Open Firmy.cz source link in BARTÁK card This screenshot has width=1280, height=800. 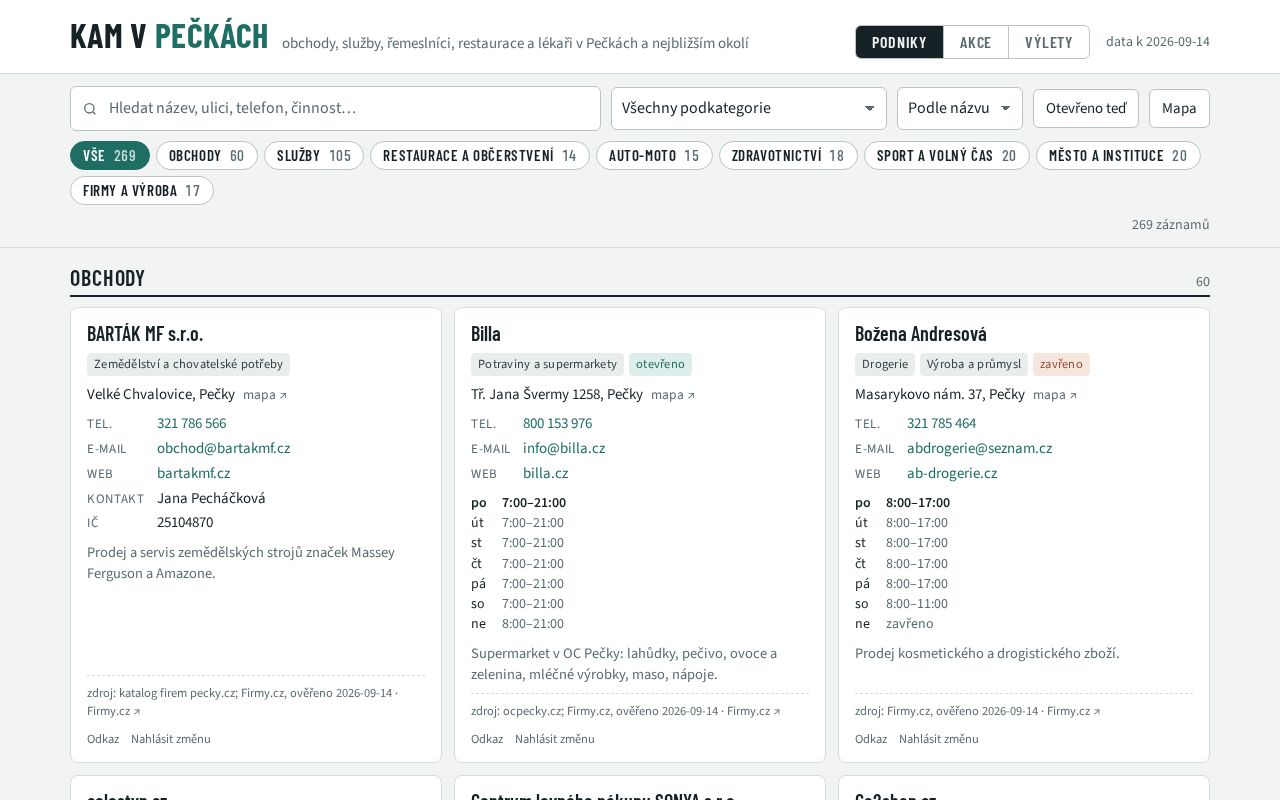114,711
